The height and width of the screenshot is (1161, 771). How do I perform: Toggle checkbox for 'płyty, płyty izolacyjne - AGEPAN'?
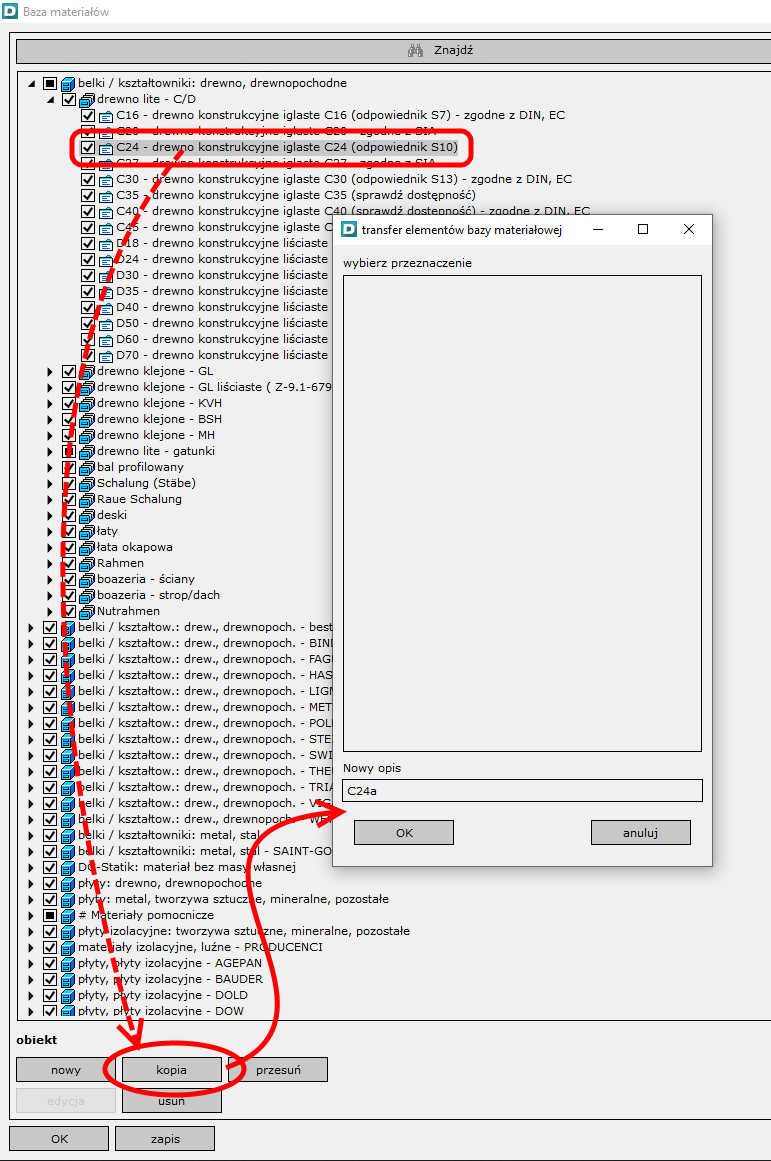(50, 964)
